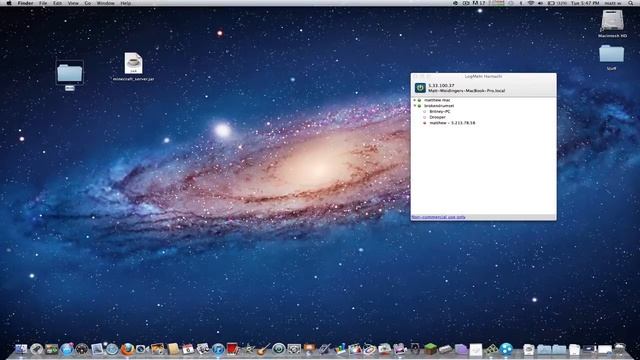The image size is (640, 360).
Task: Click the battery status in the menu bar
Action: tap(557, 3)
